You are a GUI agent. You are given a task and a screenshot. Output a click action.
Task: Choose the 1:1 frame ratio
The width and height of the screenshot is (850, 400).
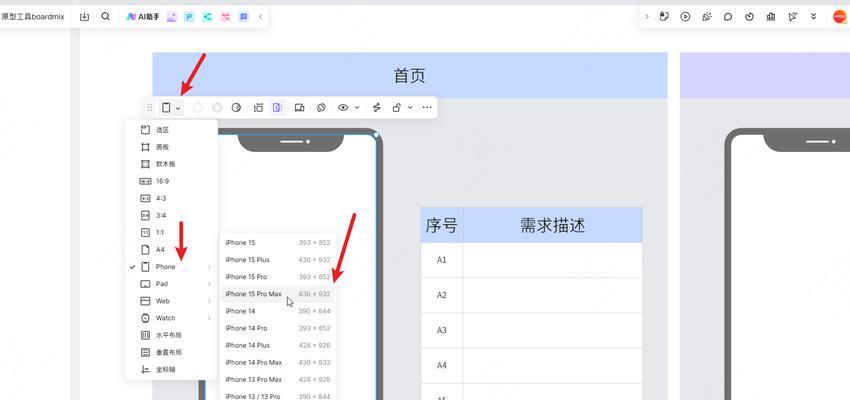[171, 233]
